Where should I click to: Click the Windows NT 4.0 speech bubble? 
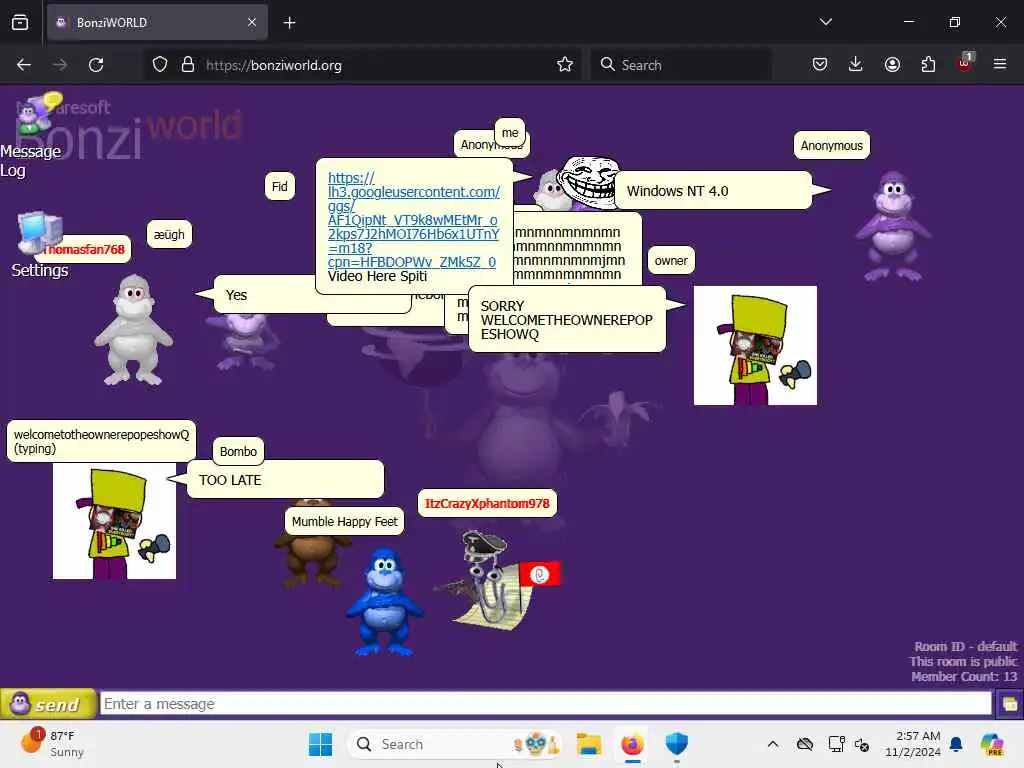[x=713, y=191]
